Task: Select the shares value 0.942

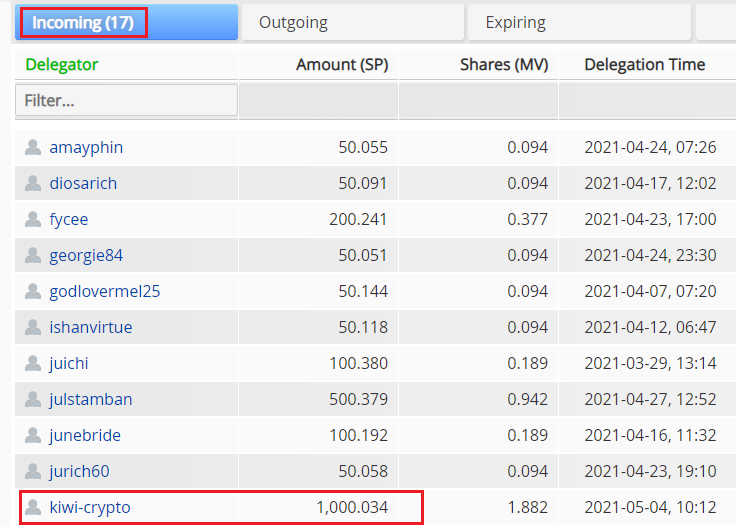Action: [x=528, y=399]
